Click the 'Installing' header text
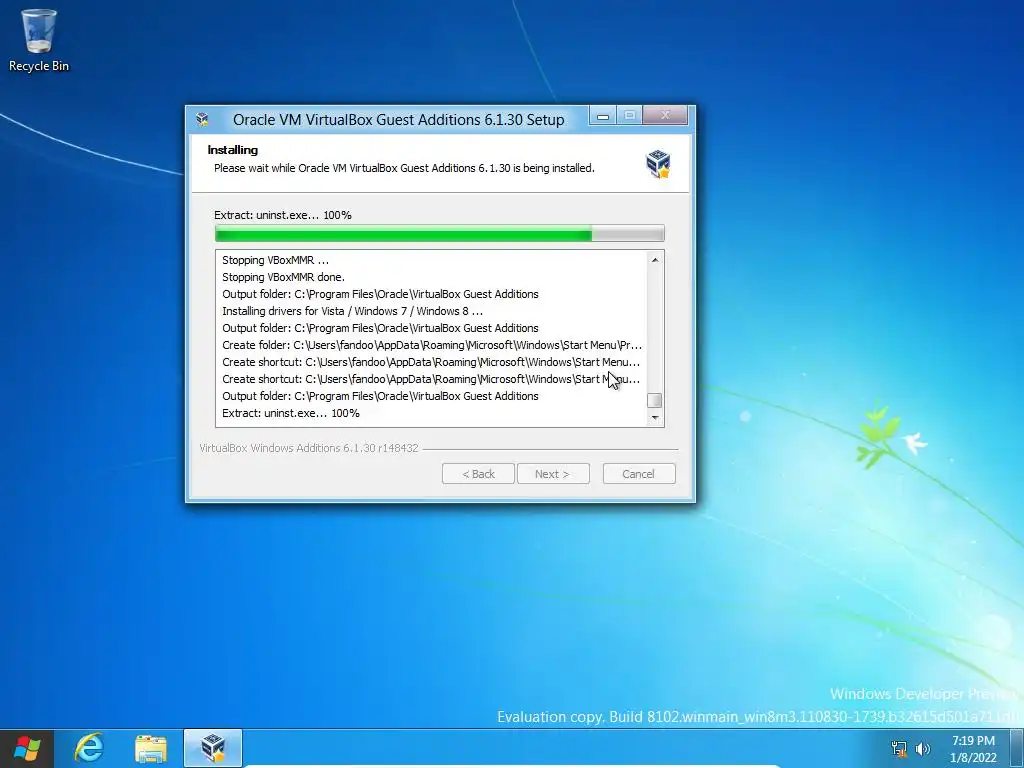Screen dimensions: 1024x768 point(232,150)
